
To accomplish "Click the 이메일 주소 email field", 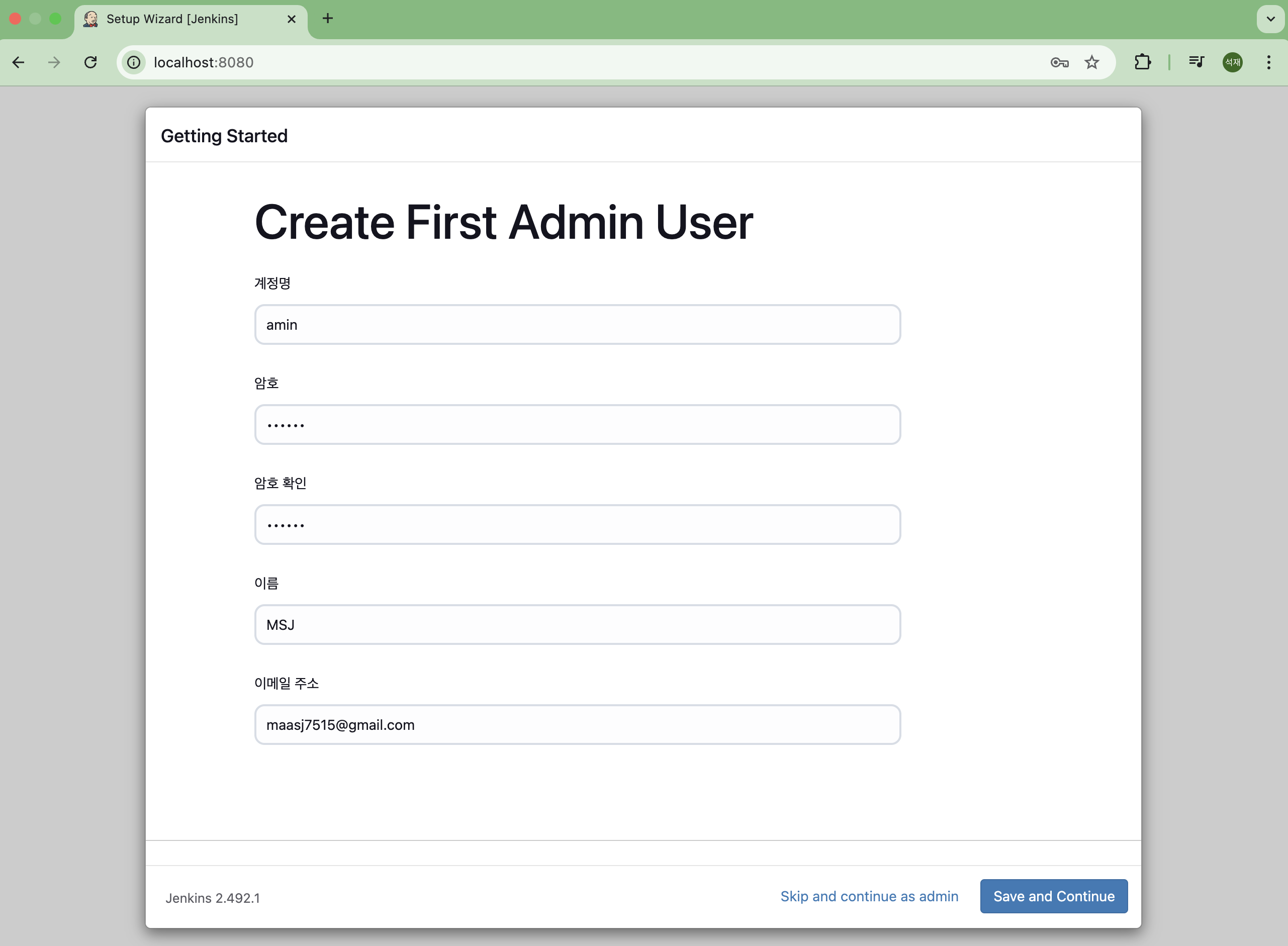I will click(577, 725).
